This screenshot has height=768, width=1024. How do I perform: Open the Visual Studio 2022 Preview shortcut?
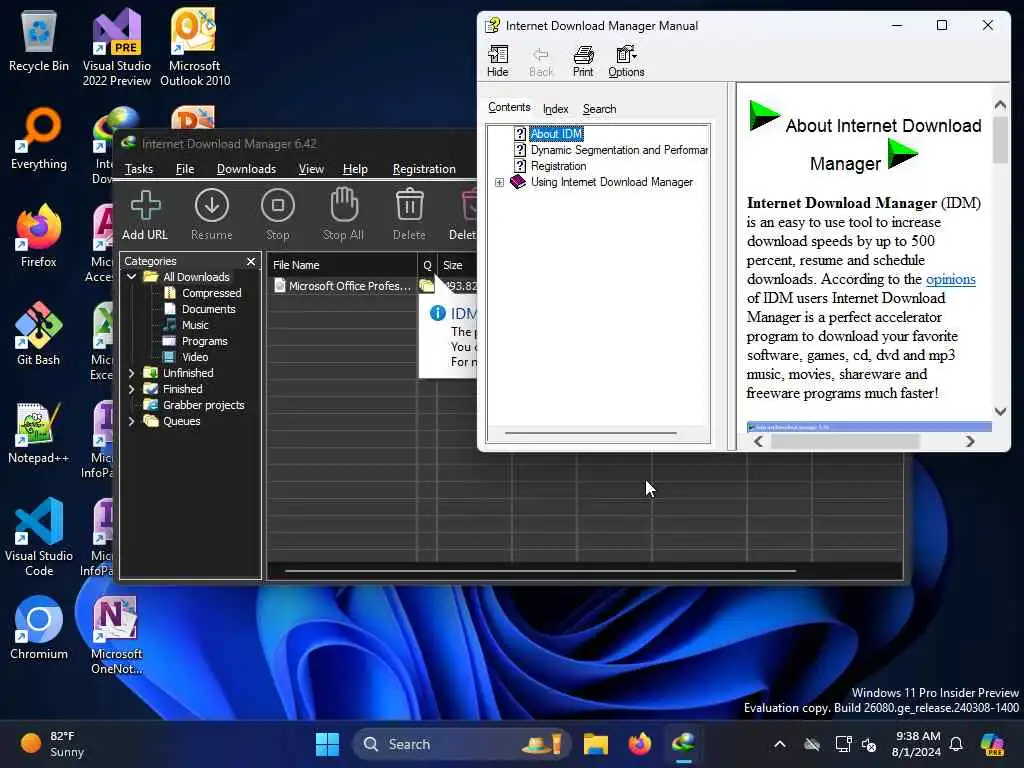(117, 47)
